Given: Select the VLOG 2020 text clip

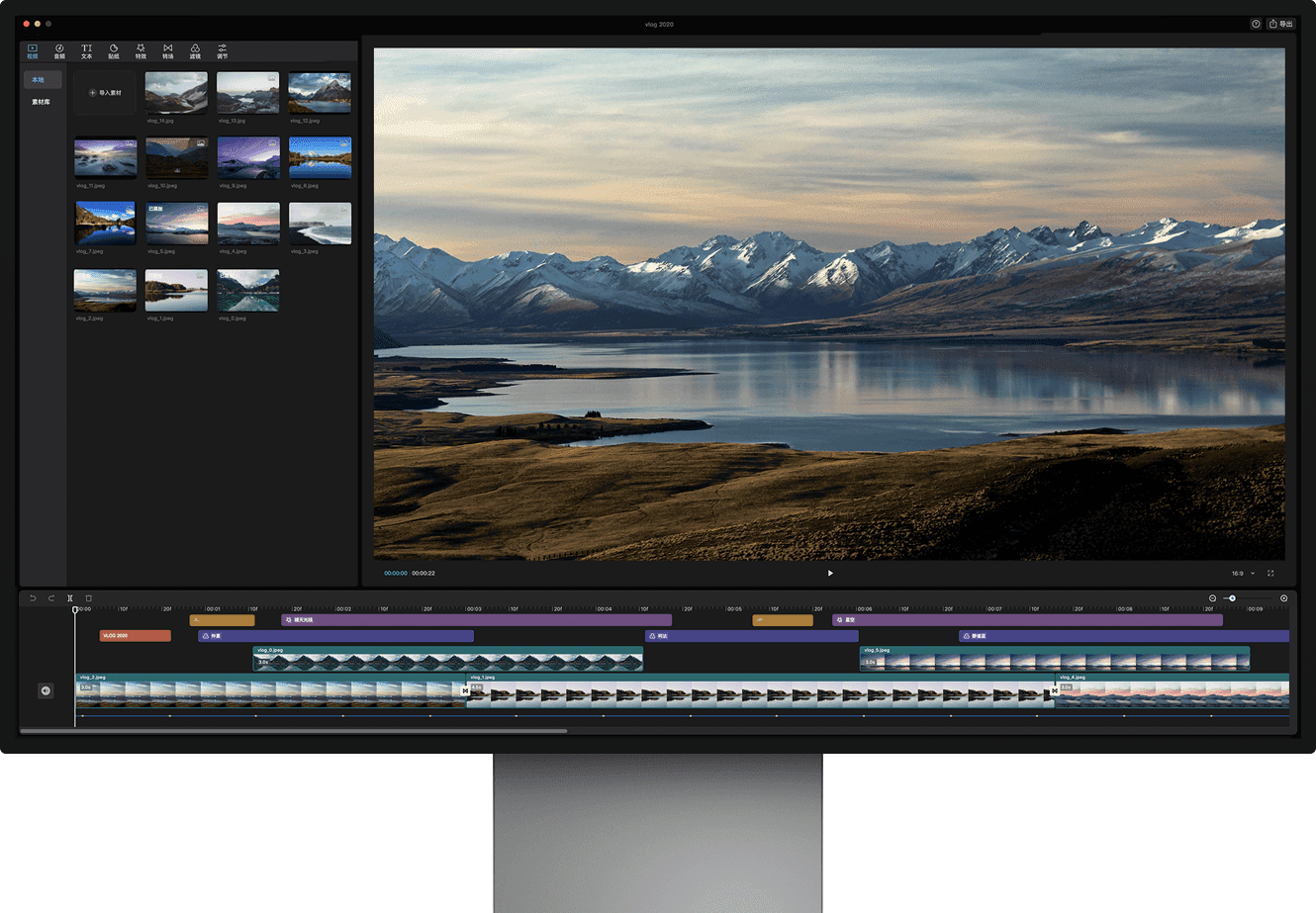Looking at the screenshot, I should (135, 636).
